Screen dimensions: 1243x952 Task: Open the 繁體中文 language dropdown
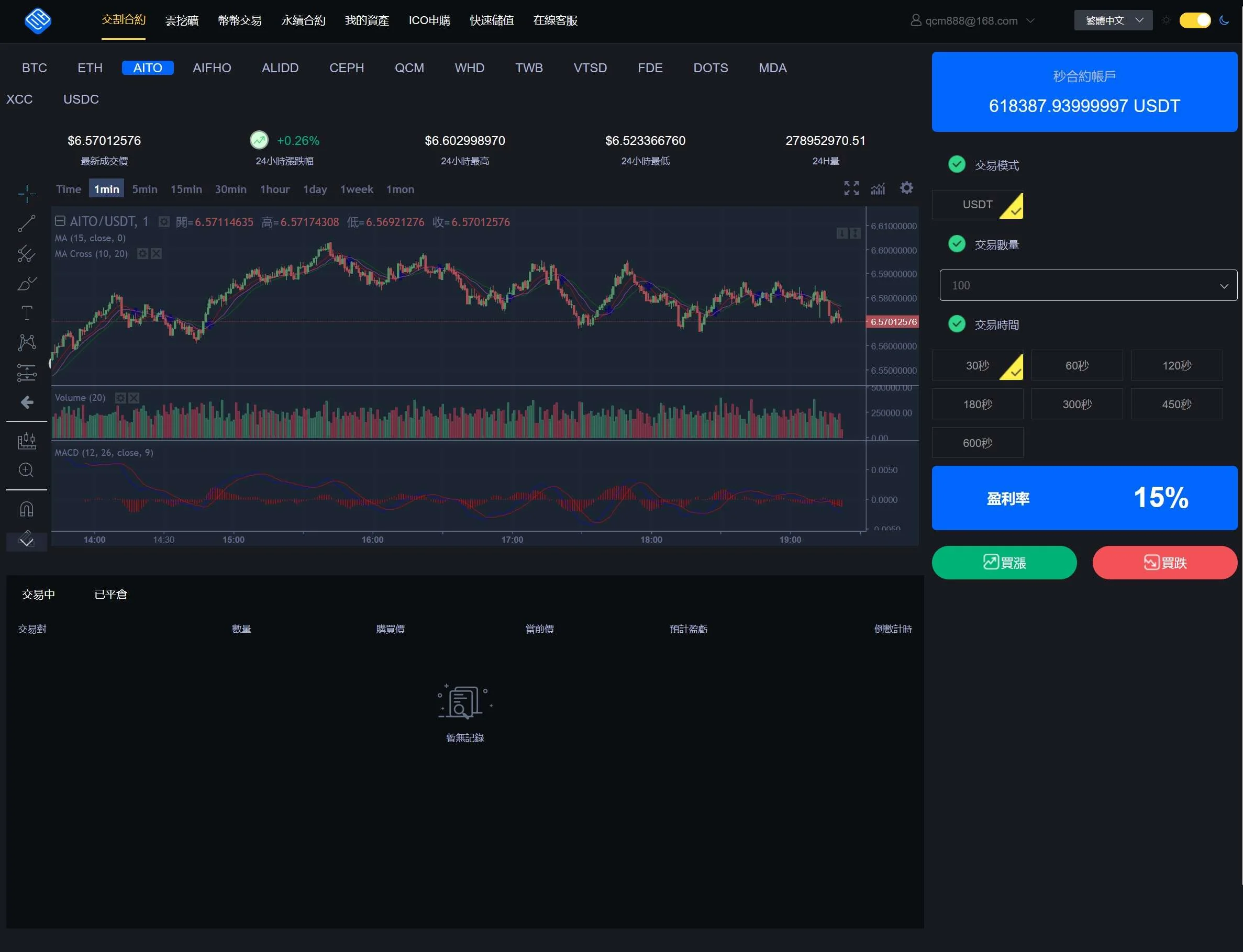1113,20
